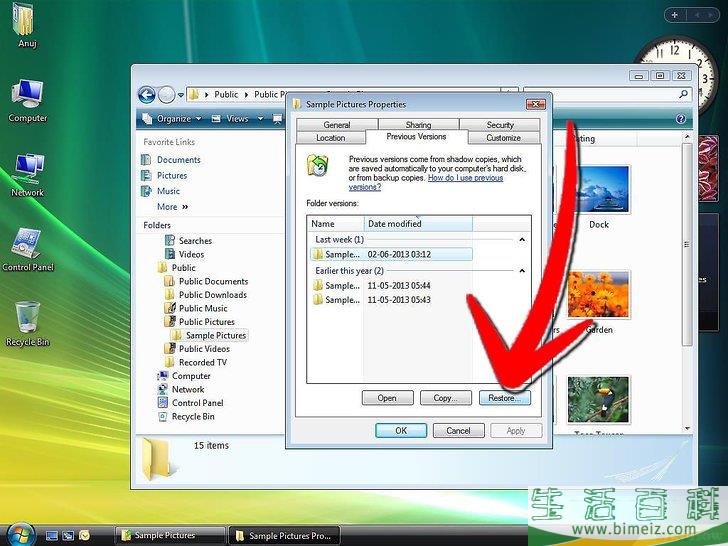Click the Open button
The image size is (728, 546).
pyautogui.click(x=387, y=398)
